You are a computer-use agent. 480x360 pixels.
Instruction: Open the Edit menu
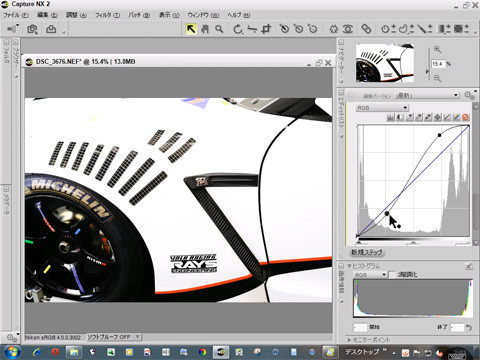click(47, 15)
